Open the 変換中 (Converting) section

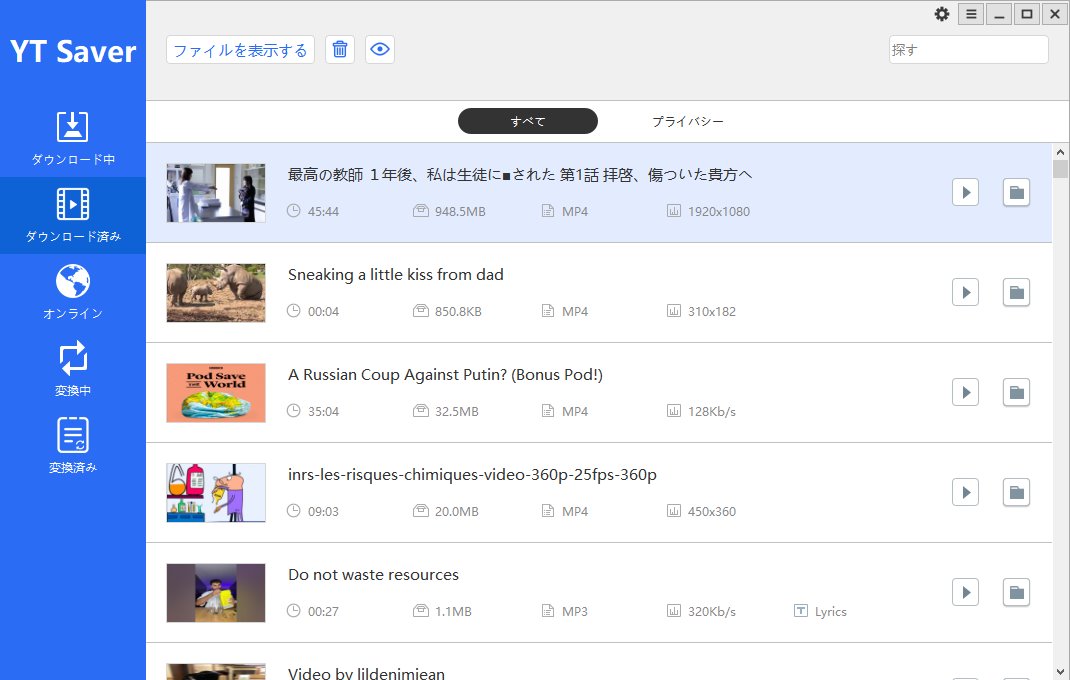tap(72, 369)
